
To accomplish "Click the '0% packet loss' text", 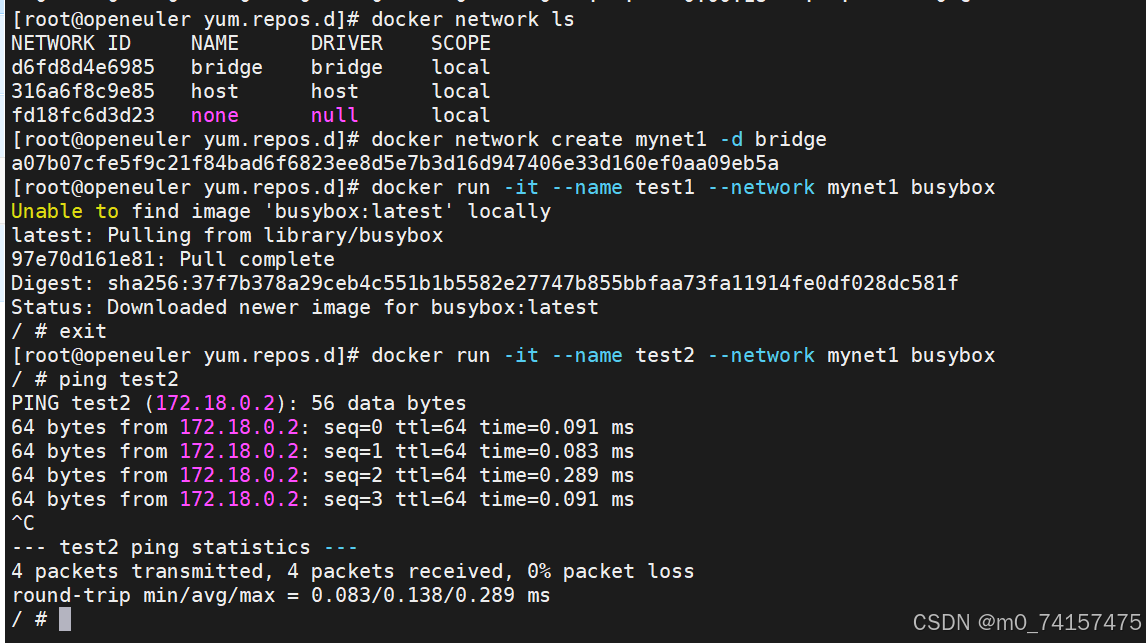I will (610, 571).
